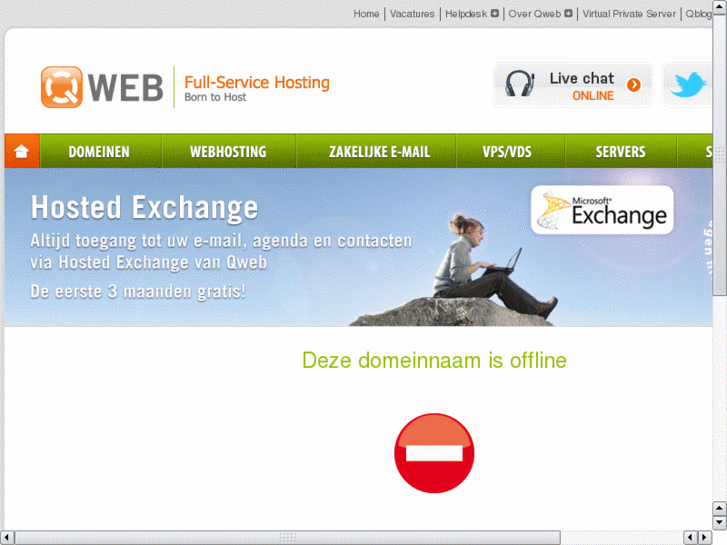Click the orange home icon in navigation bar
This screenshot has width=727, height=545.
(x=22, y=151)
